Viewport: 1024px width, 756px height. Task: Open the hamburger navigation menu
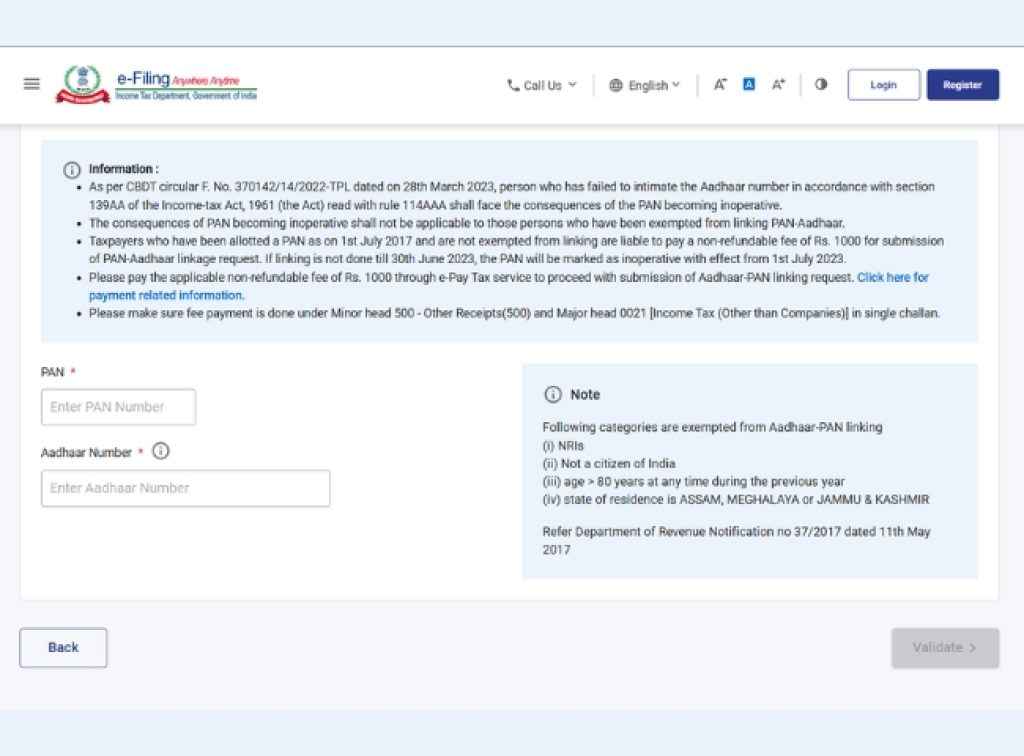[31, 83]
